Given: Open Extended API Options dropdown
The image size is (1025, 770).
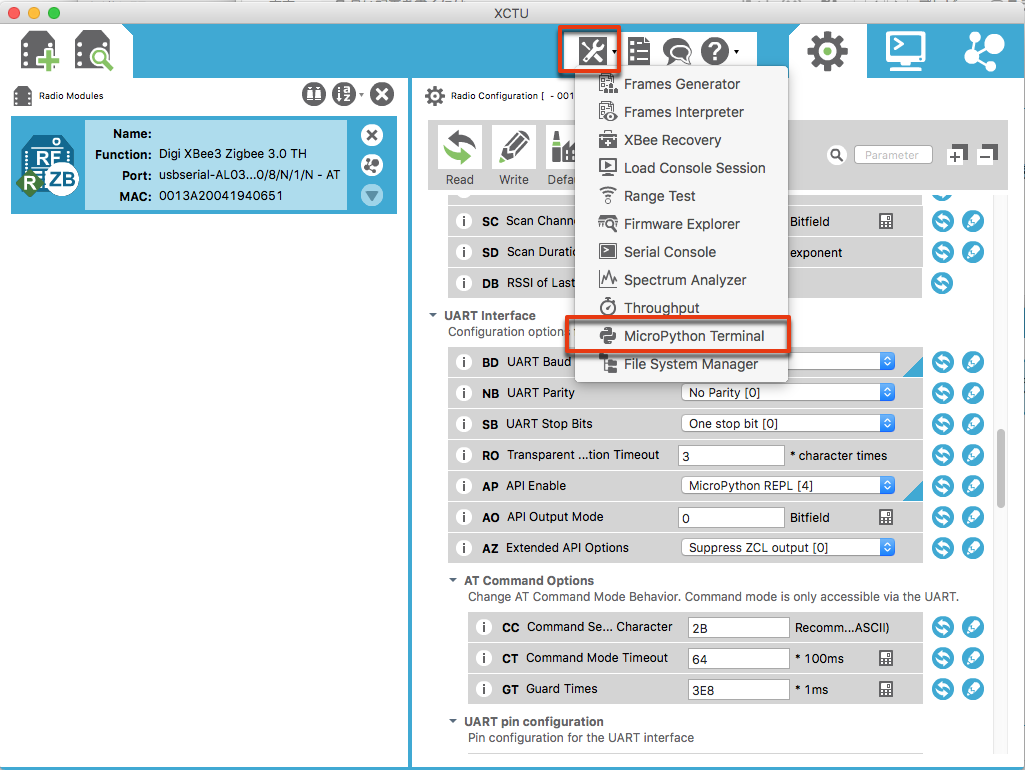Looking at the screenshot, I should (788, 548).
